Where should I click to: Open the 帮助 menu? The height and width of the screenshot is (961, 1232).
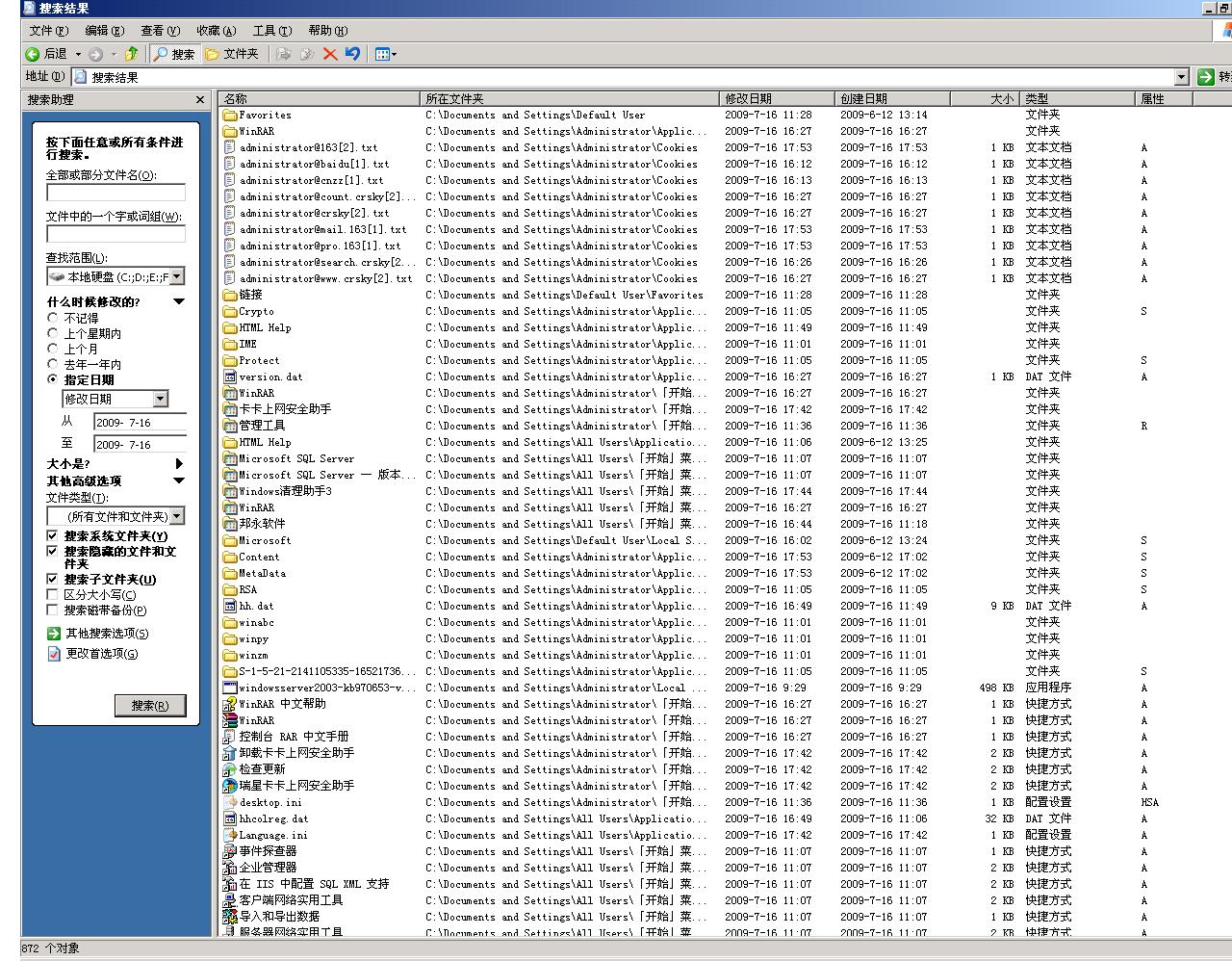tap(327, 31)
